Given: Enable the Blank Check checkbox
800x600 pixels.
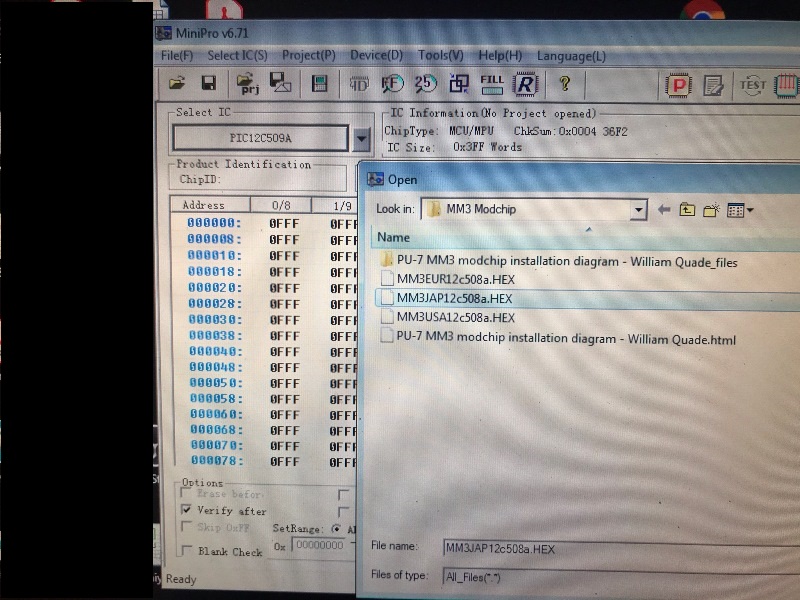Looking at the screenshot, I should (x=186, y=551).
